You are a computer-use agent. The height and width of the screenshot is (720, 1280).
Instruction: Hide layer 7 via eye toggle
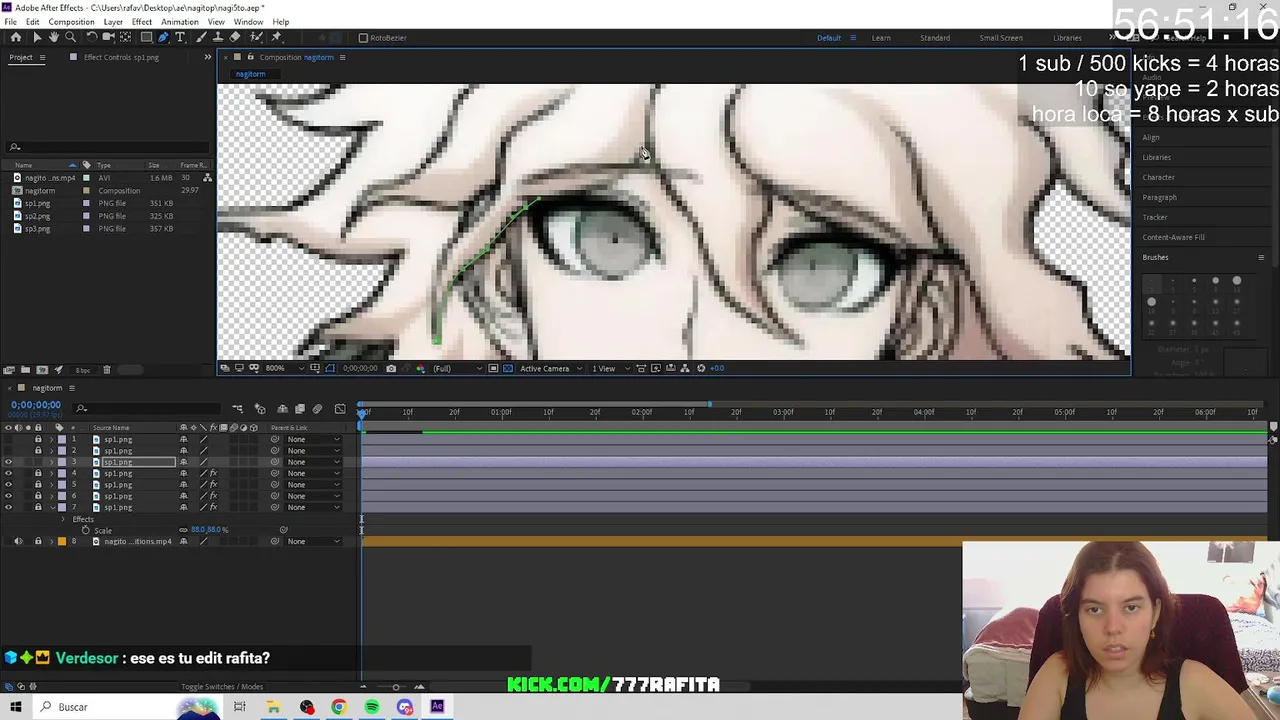coord(8,507)
